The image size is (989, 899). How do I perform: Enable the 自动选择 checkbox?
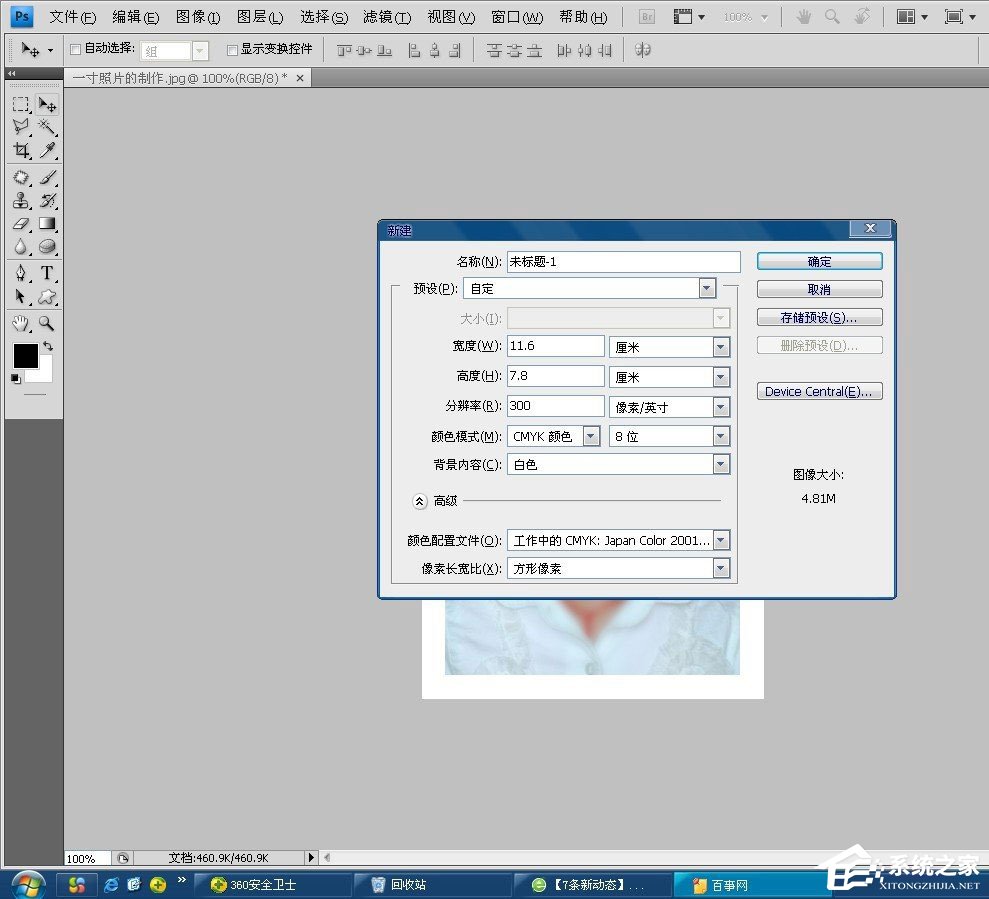click(x=76, y=49)
